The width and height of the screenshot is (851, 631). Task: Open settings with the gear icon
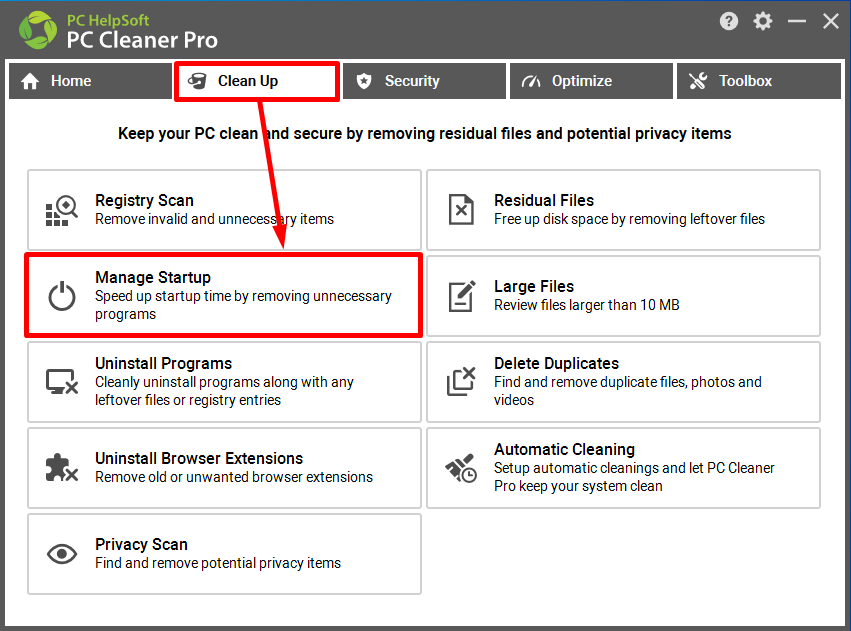(763, 21)
